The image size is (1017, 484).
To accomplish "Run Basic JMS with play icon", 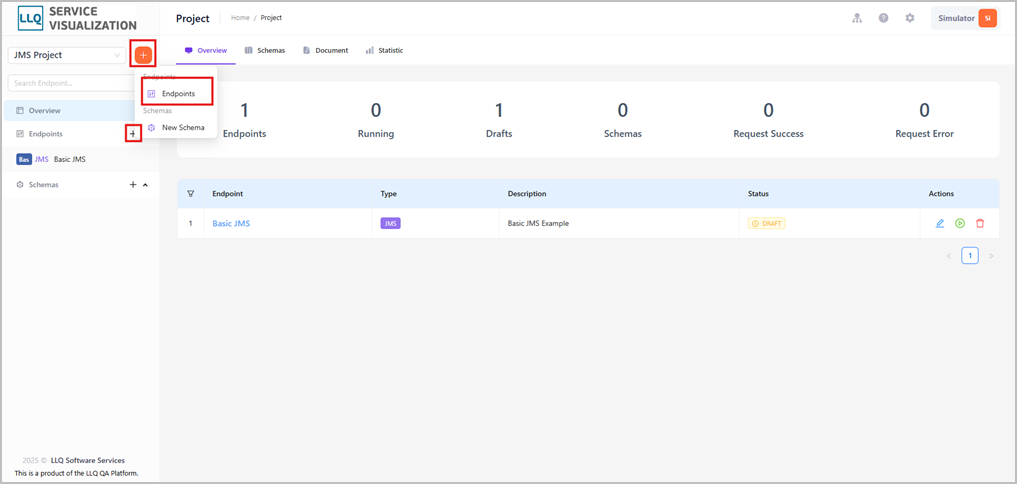I will [x=960, y=223].
